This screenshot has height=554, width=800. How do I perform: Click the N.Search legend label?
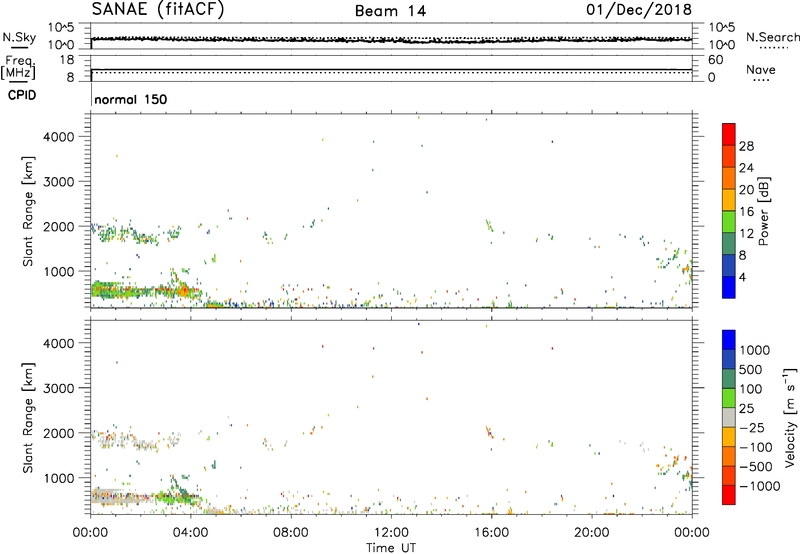(773, 37)
